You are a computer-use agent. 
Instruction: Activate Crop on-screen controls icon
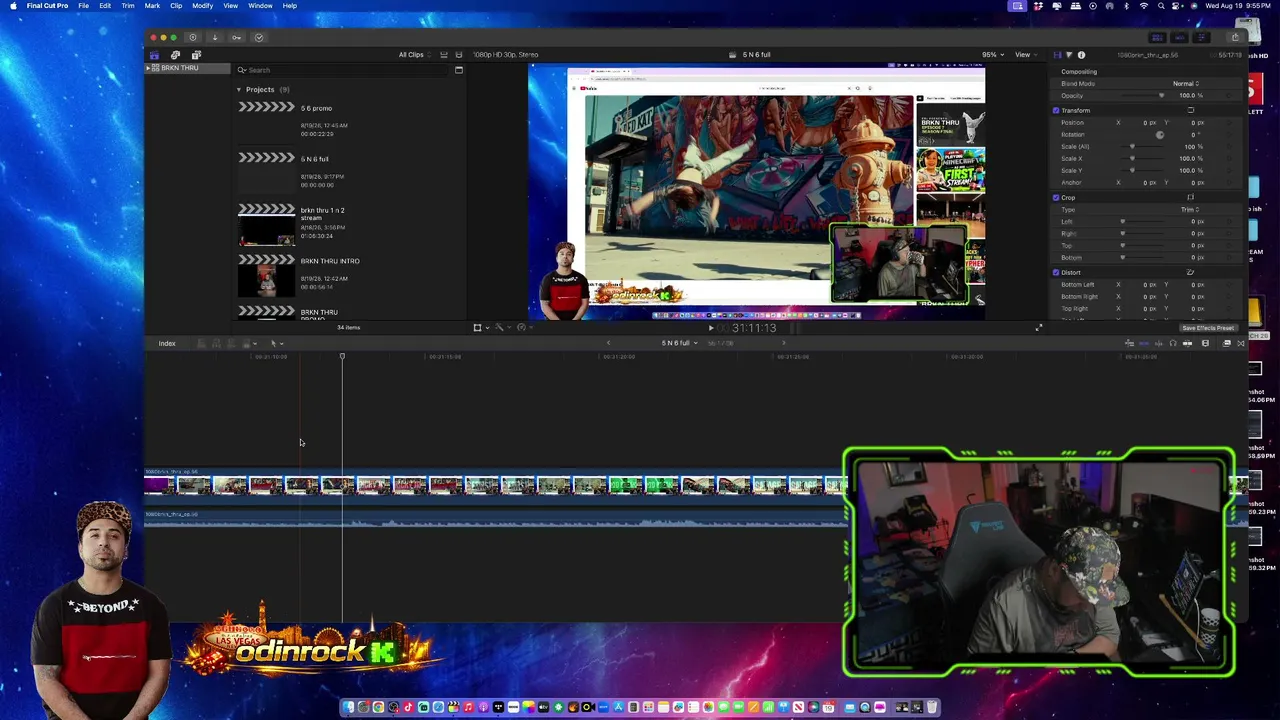coord(1190,197)
